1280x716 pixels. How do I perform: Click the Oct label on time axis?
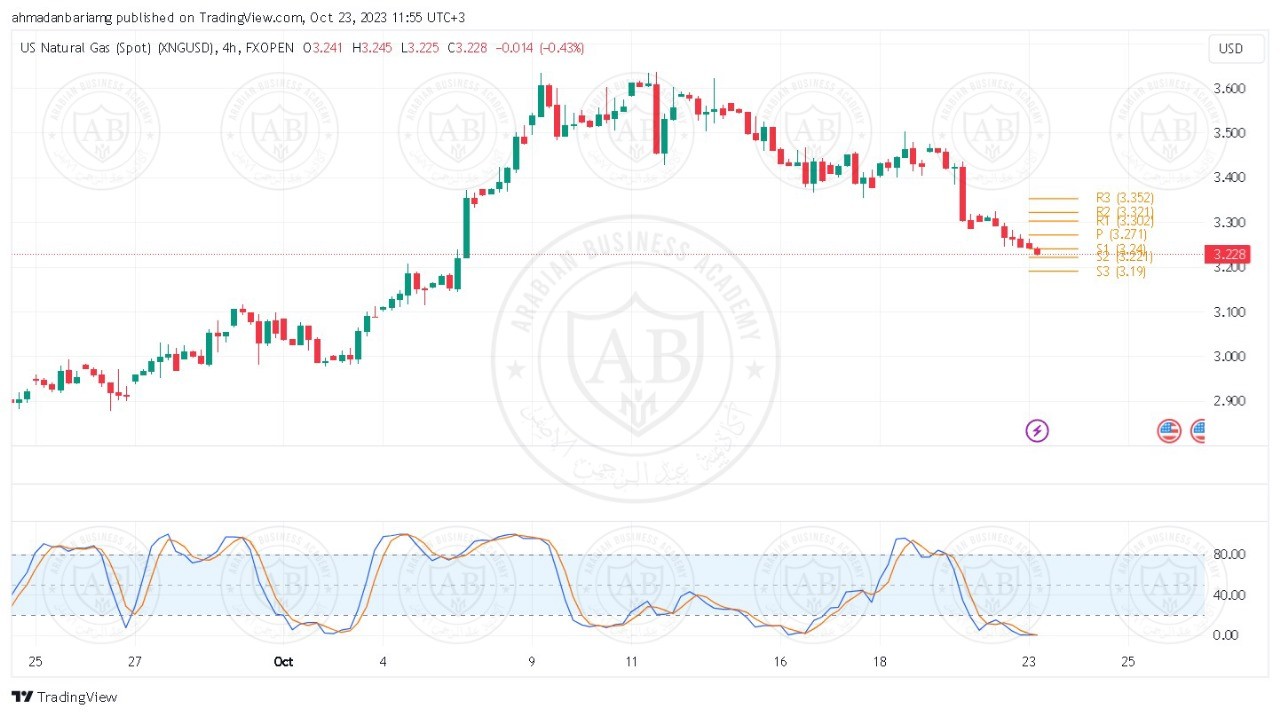tap(283, 662)
